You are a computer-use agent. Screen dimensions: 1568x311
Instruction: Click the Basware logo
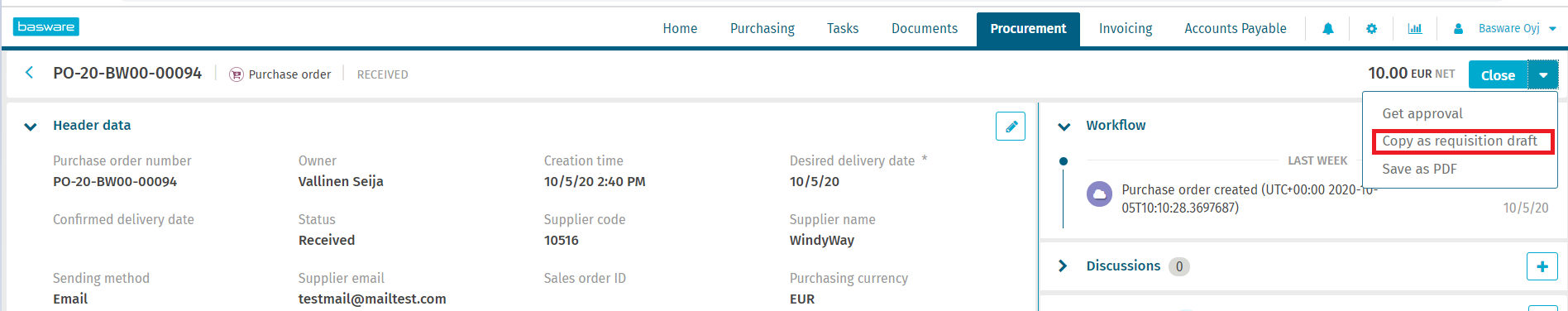[x=46, y=26]
